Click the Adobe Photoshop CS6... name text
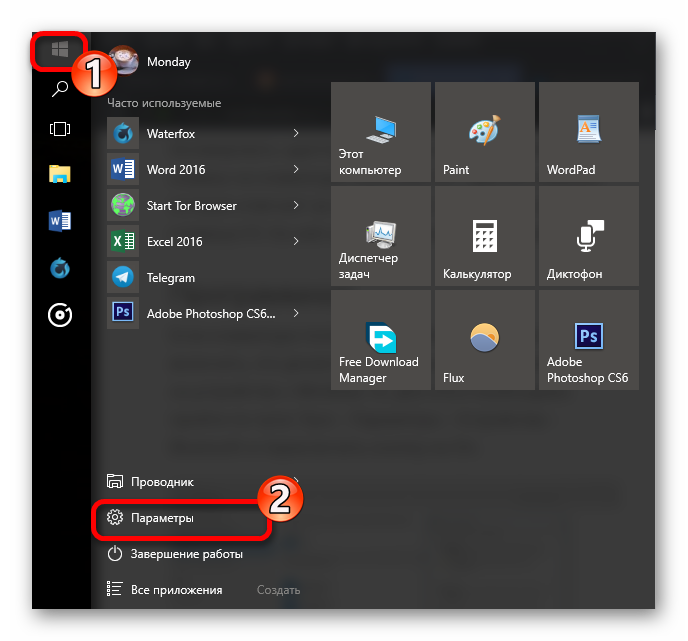This screenshot has width=688, height=641. tap(211, 314)
